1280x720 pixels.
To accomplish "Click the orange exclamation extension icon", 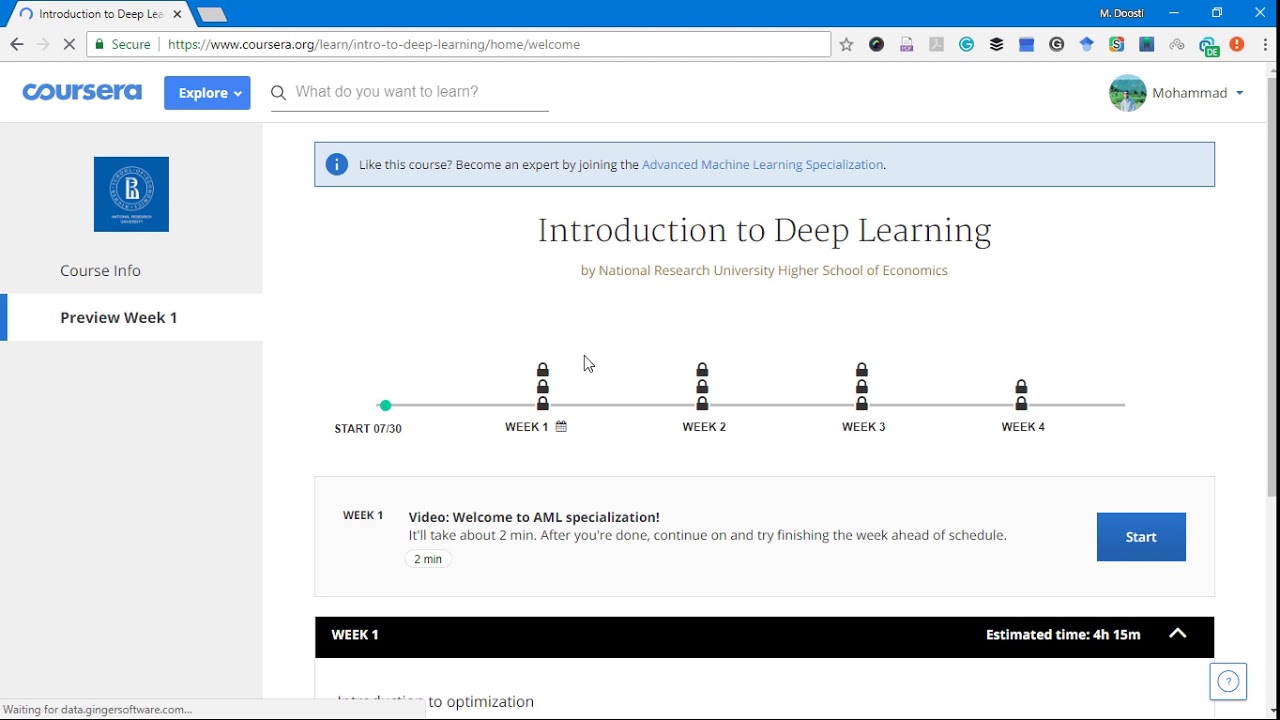I will click(1237, 44).
